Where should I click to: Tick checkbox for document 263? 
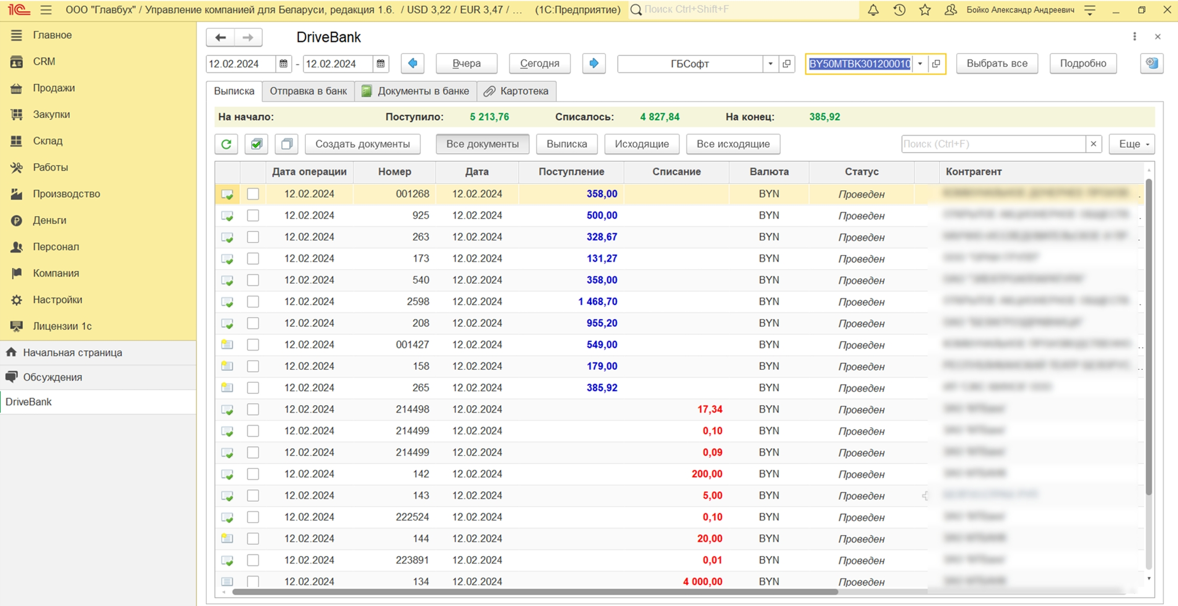coord(253,237)
